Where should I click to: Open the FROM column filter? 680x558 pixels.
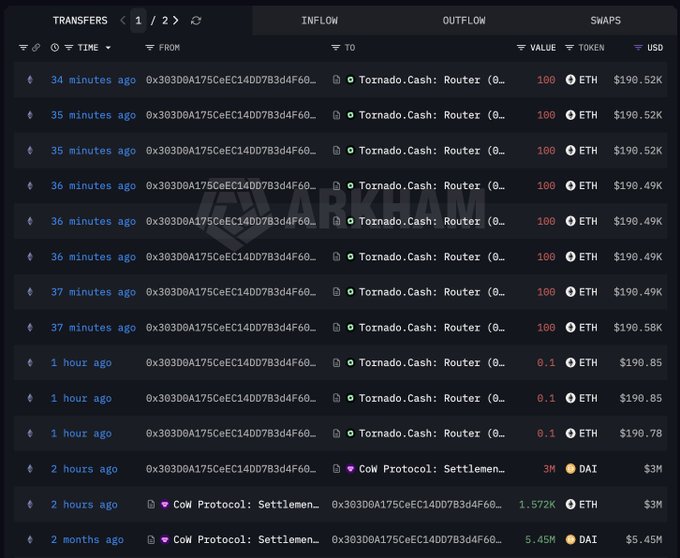click(150, 47)
